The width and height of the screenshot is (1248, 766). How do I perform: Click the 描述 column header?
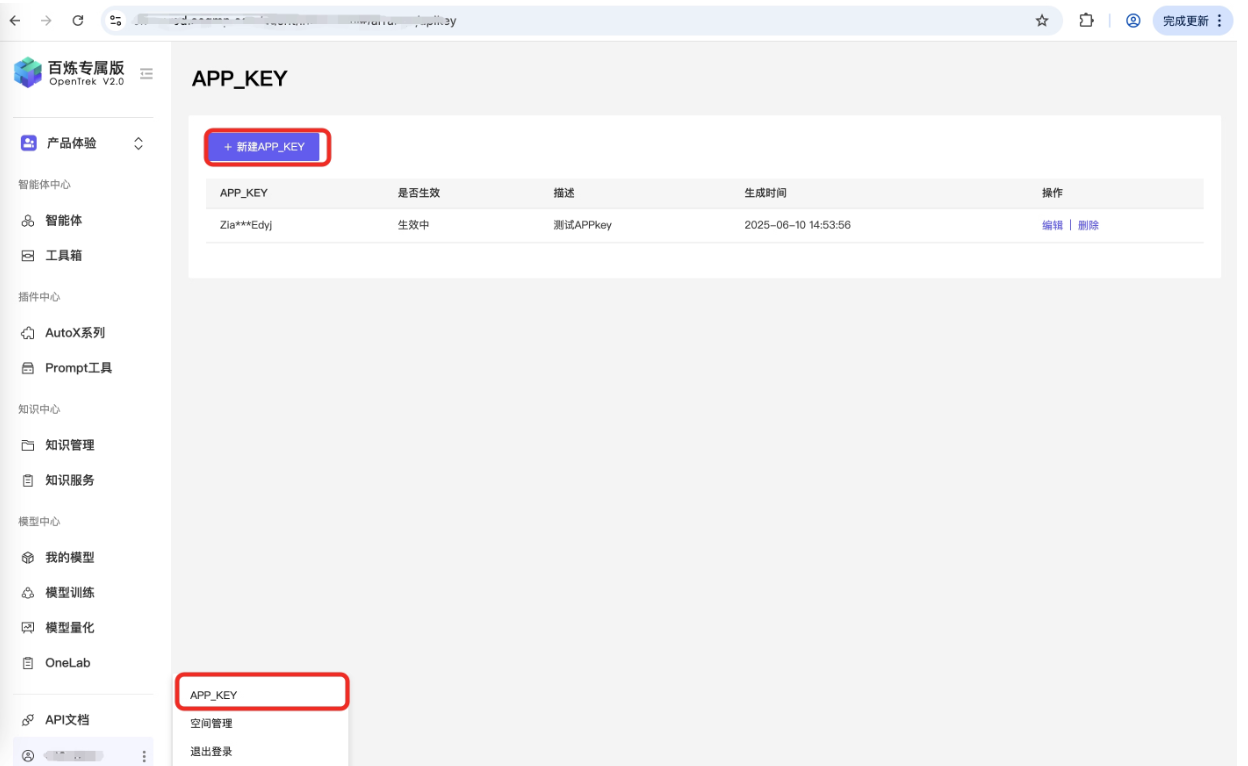tap(564, 193)
